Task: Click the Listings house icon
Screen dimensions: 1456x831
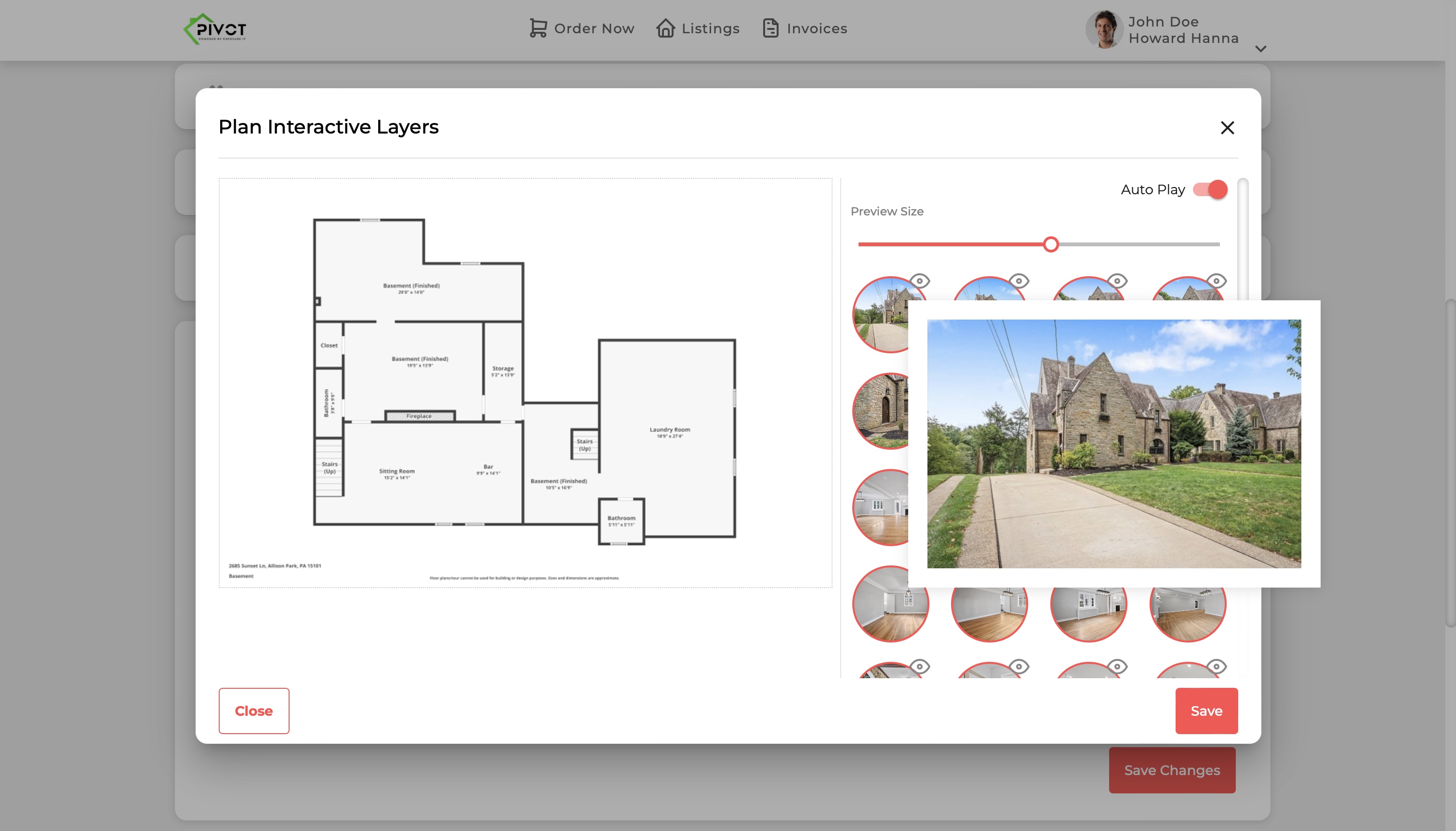Action: pyautogui.click(x=665, y=28)
